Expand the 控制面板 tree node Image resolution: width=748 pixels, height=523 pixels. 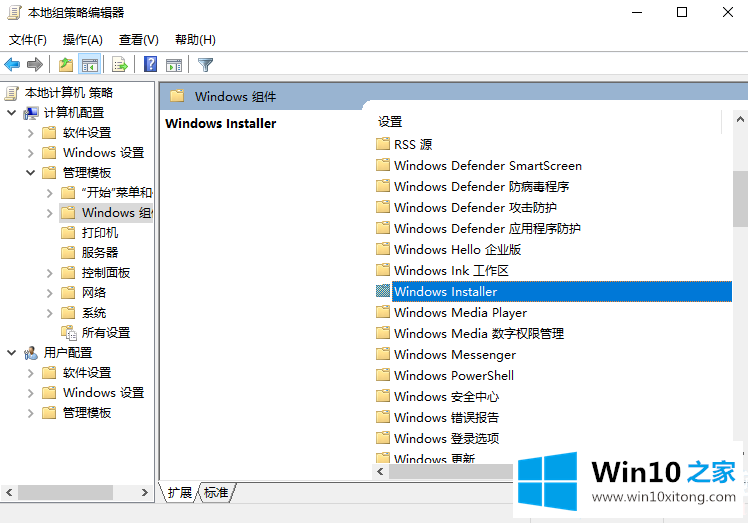click(x=50, y=273)
